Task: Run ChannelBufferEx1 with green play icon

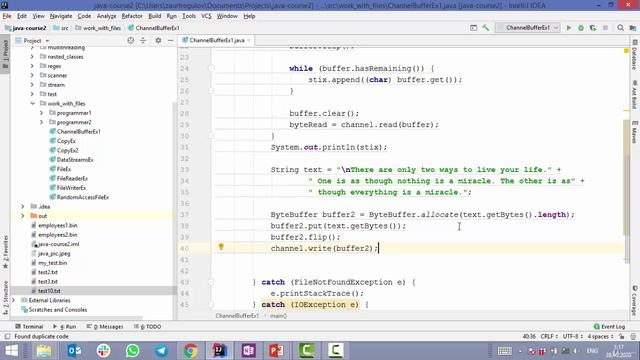Action: [x=568, y=28]
